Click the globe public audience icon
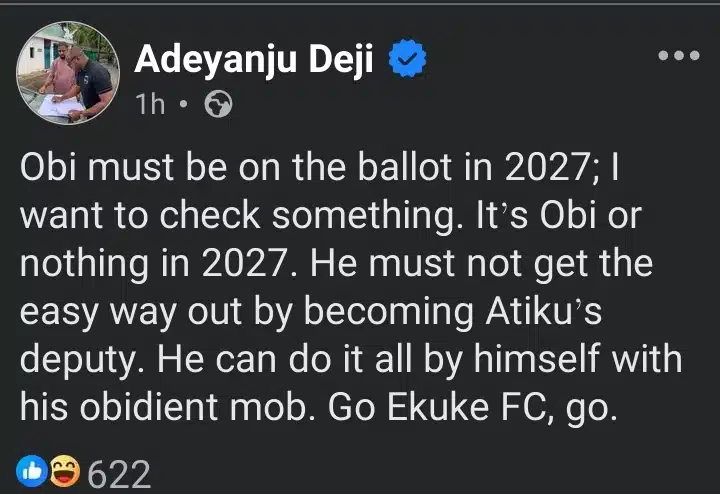Viewport: 720px width, 494px height. pos(217,105)
